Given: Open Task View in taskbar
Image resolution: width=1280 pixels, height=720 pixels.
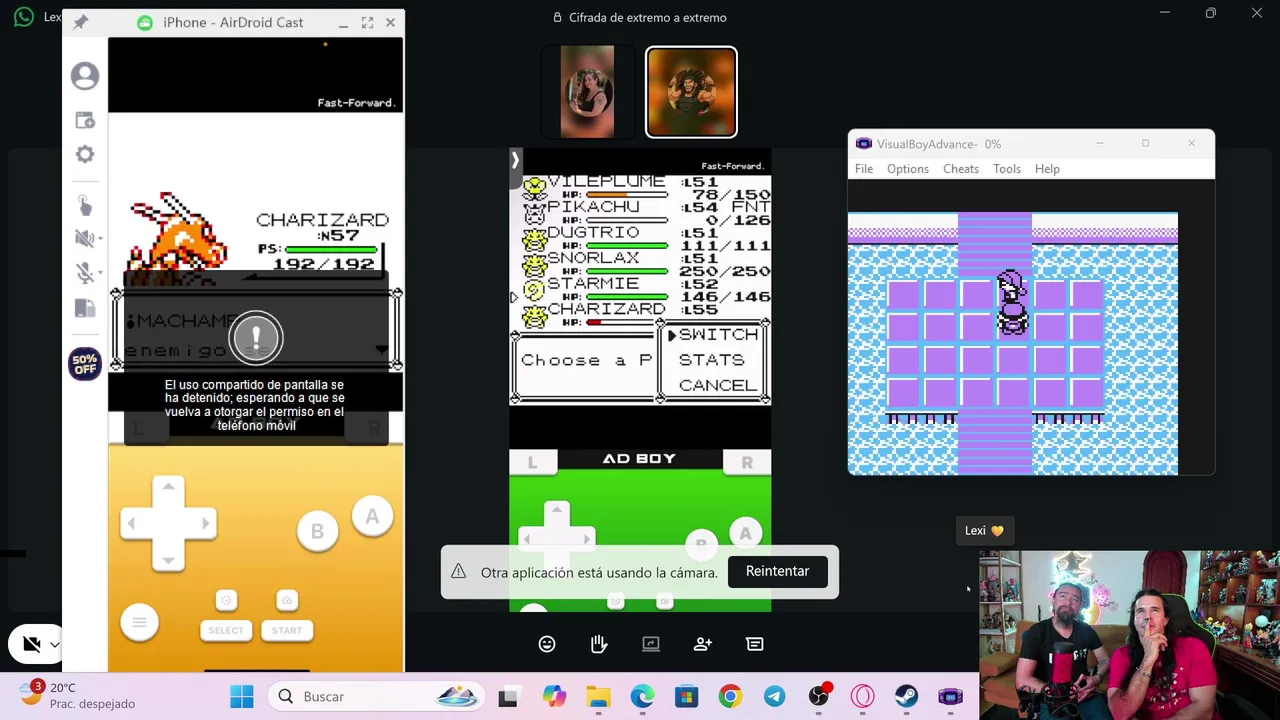Looking at the screenshot, I should pyautogui.click(x=508, y=696).
